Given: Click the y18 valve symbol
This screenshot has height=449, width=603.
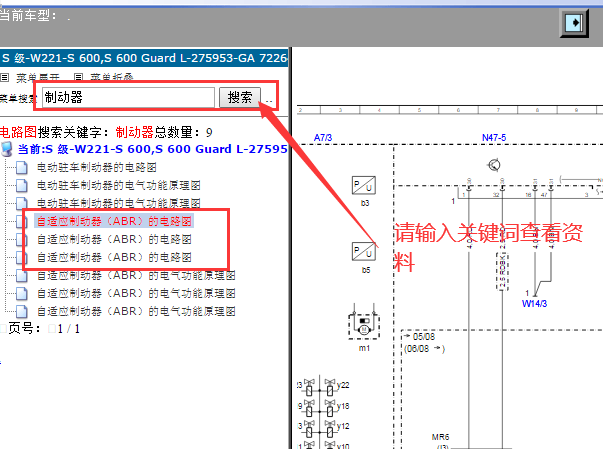Looking at the screenshot, I should (x=330, y=408).
